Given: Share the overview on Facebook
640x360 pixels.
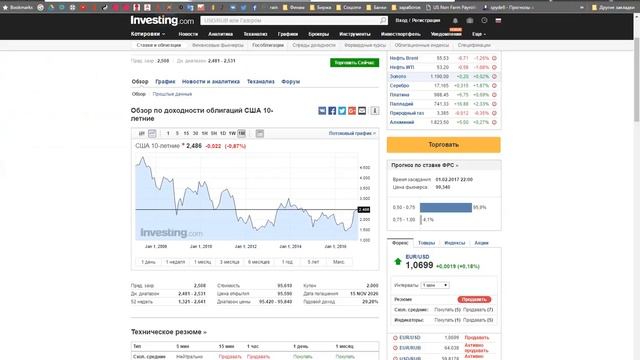Looking at the screenshot, I should tap(332, 111).
